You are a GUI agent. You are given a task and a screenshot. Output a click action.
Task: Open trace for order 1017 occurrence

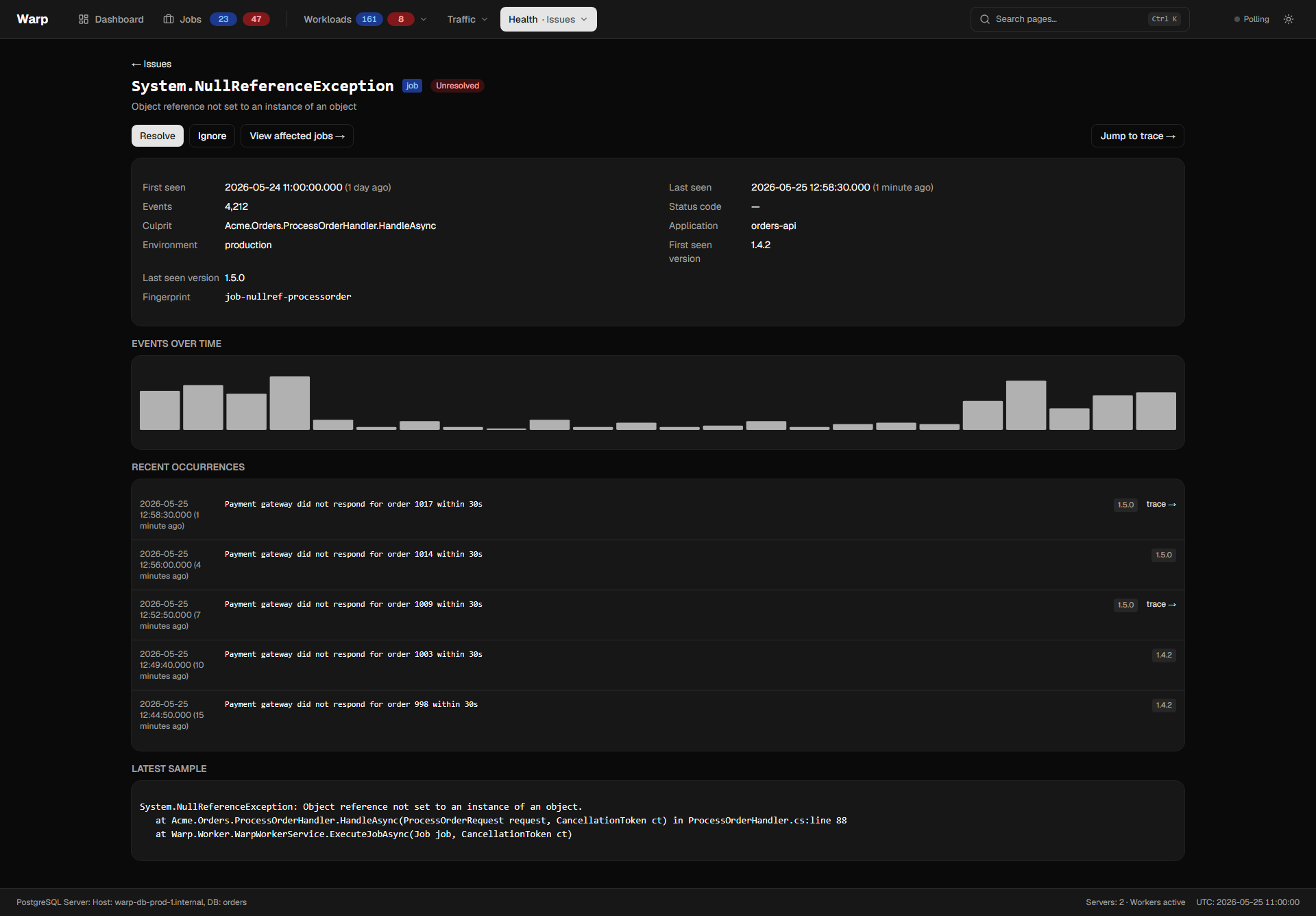(1161, 505)
